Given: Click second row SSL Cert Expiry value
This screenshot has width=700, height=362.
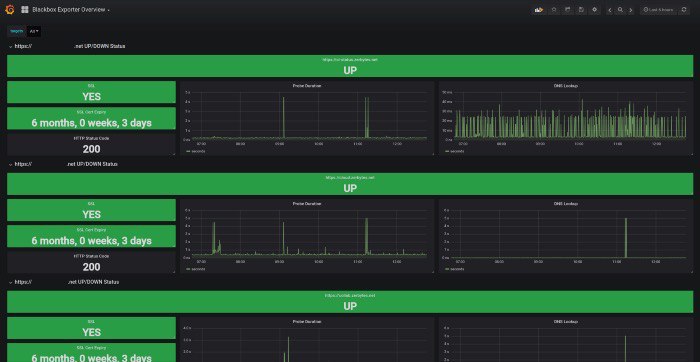Looking at the screenshot, I should [91, 241].
